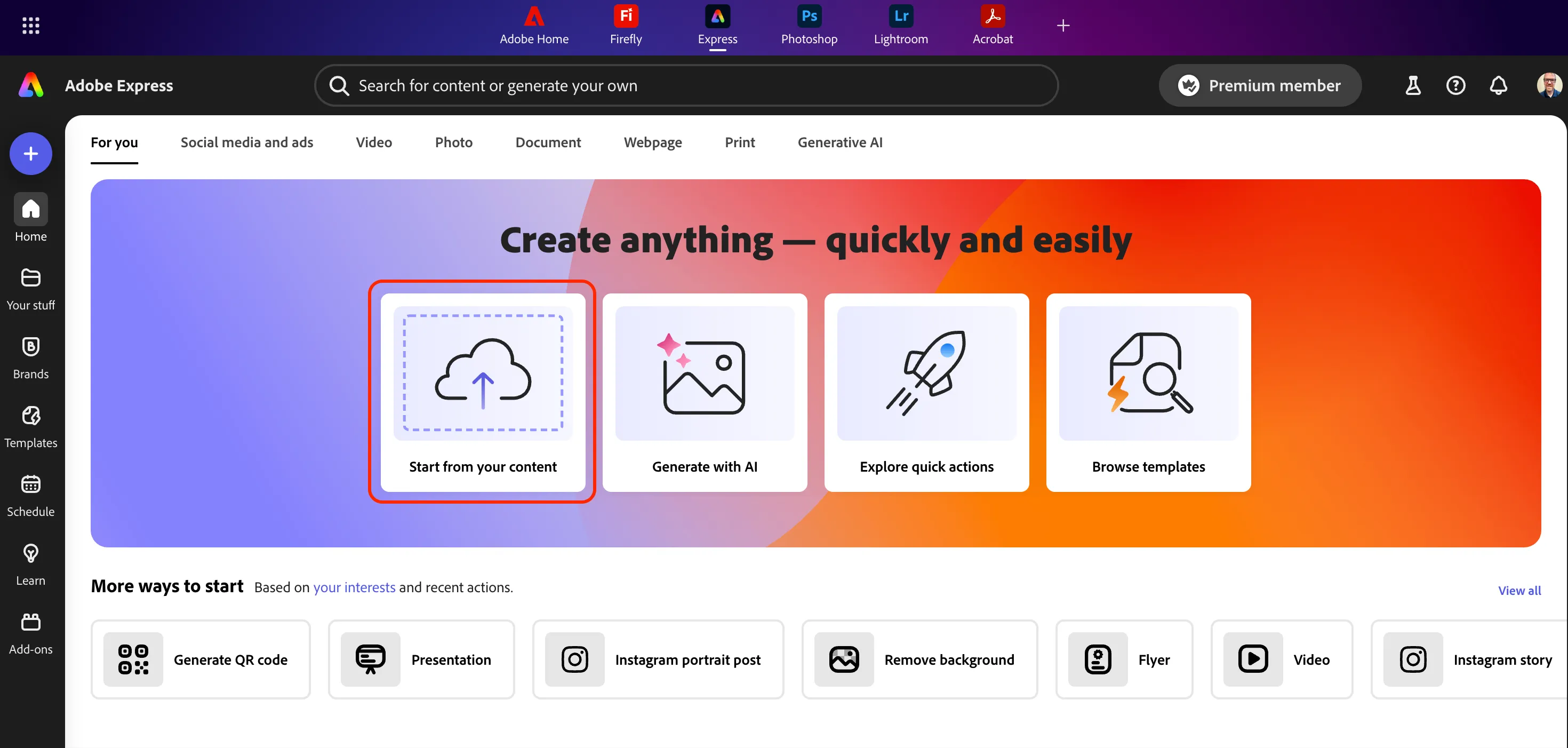1568x748 pixels.
Task: Switch to the Document tab
Action: click(548, 142)
